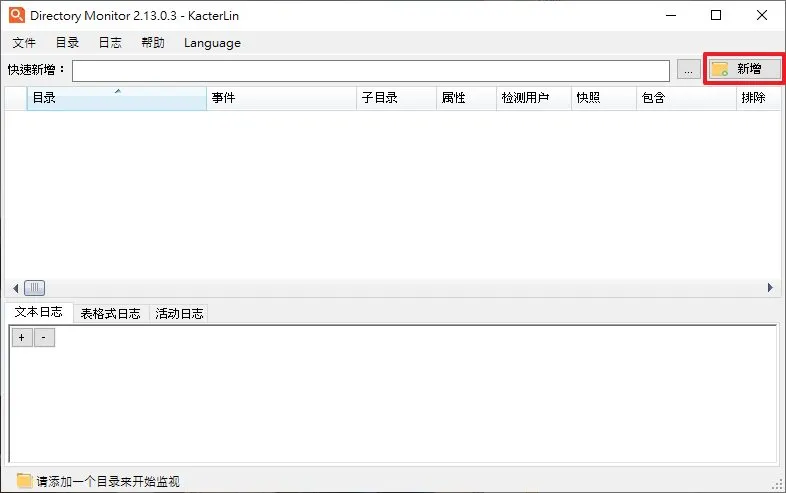Click the + button in log panel

point(22,338)
